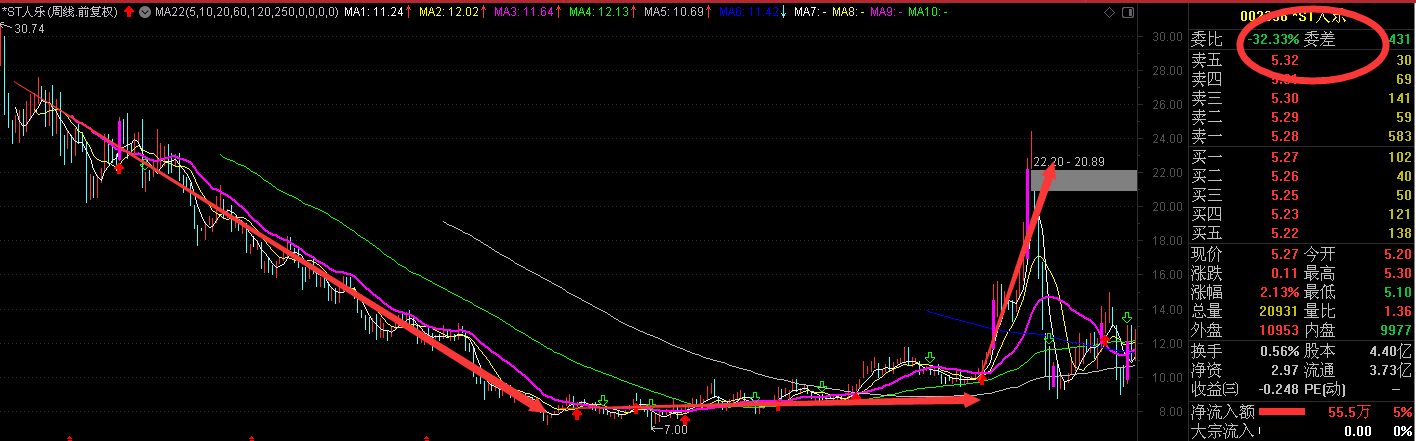Click the 卖一 price 5.28
1416x441 pixels.
[x=1285, y=137]
